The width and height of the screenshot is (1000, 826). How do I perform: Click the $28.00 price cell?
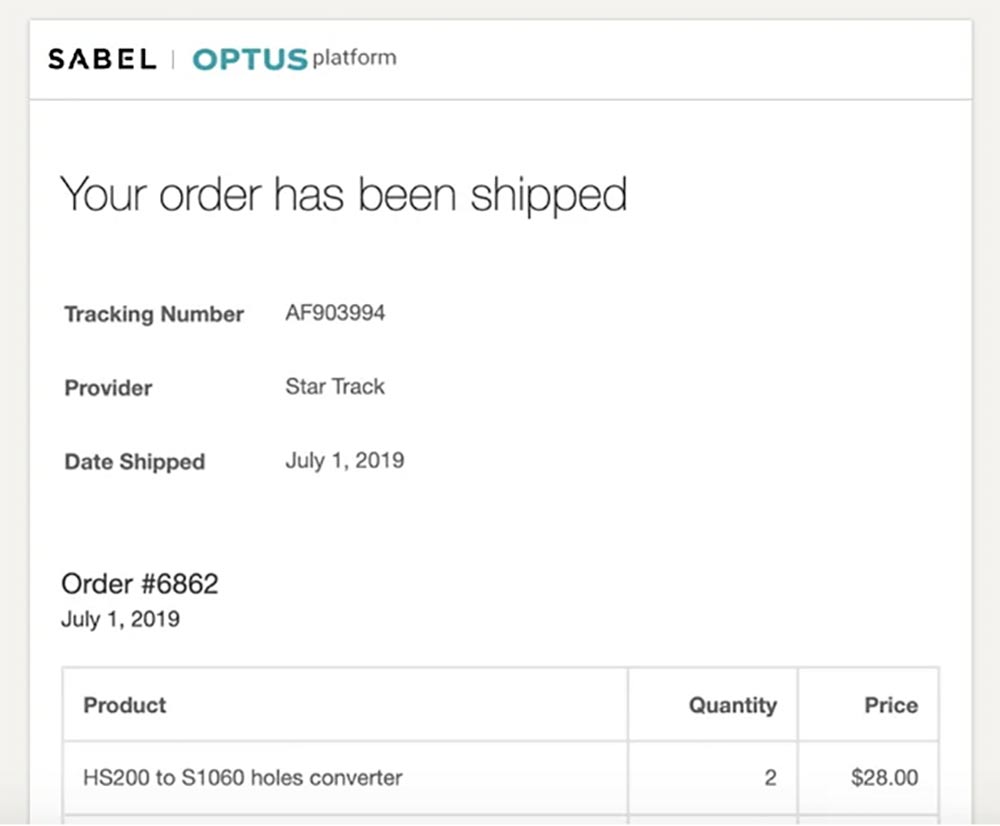coord(884,777)
